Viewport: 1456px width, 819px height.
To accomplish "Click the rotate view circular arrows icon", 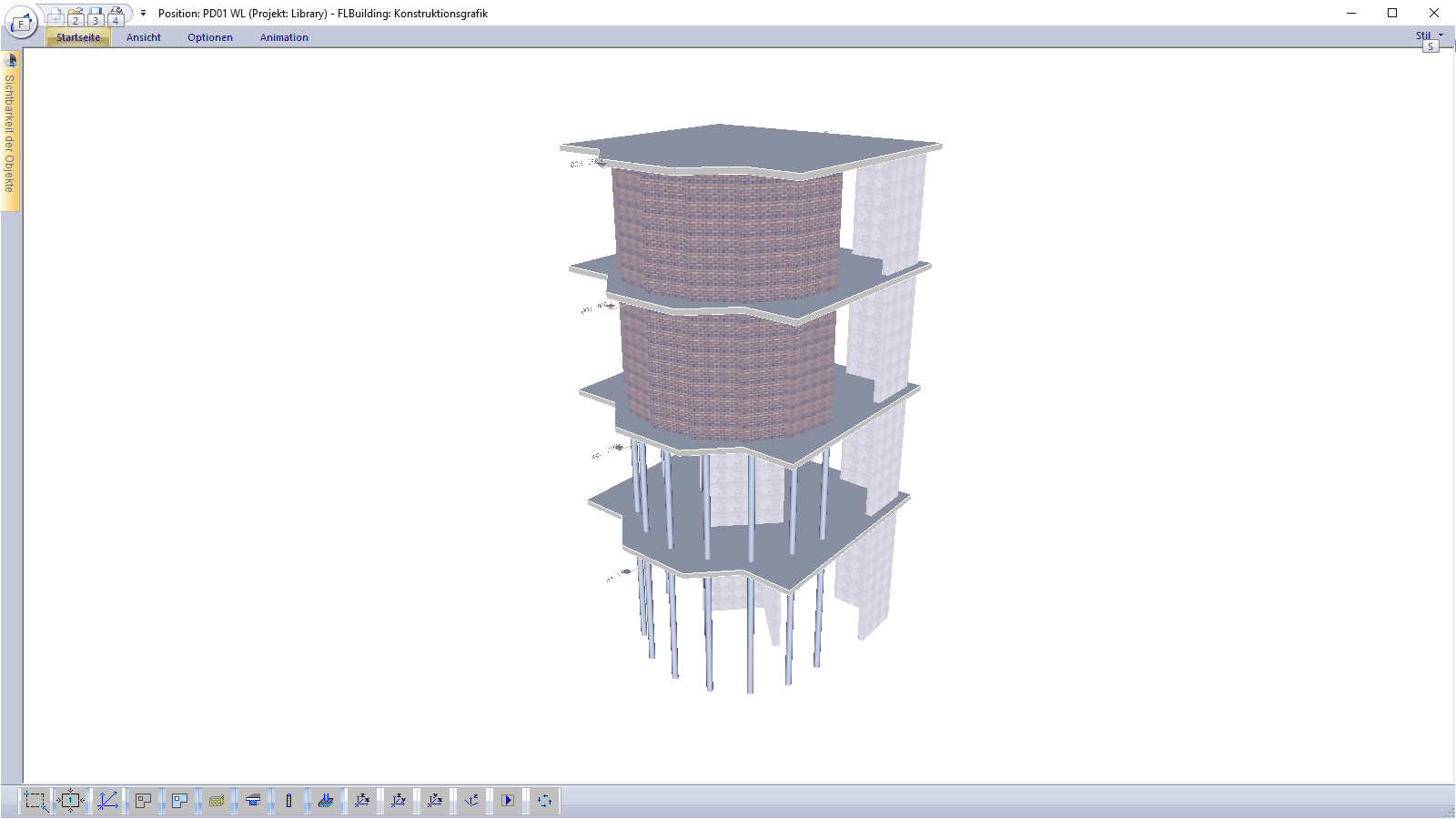I will [544, 801].
